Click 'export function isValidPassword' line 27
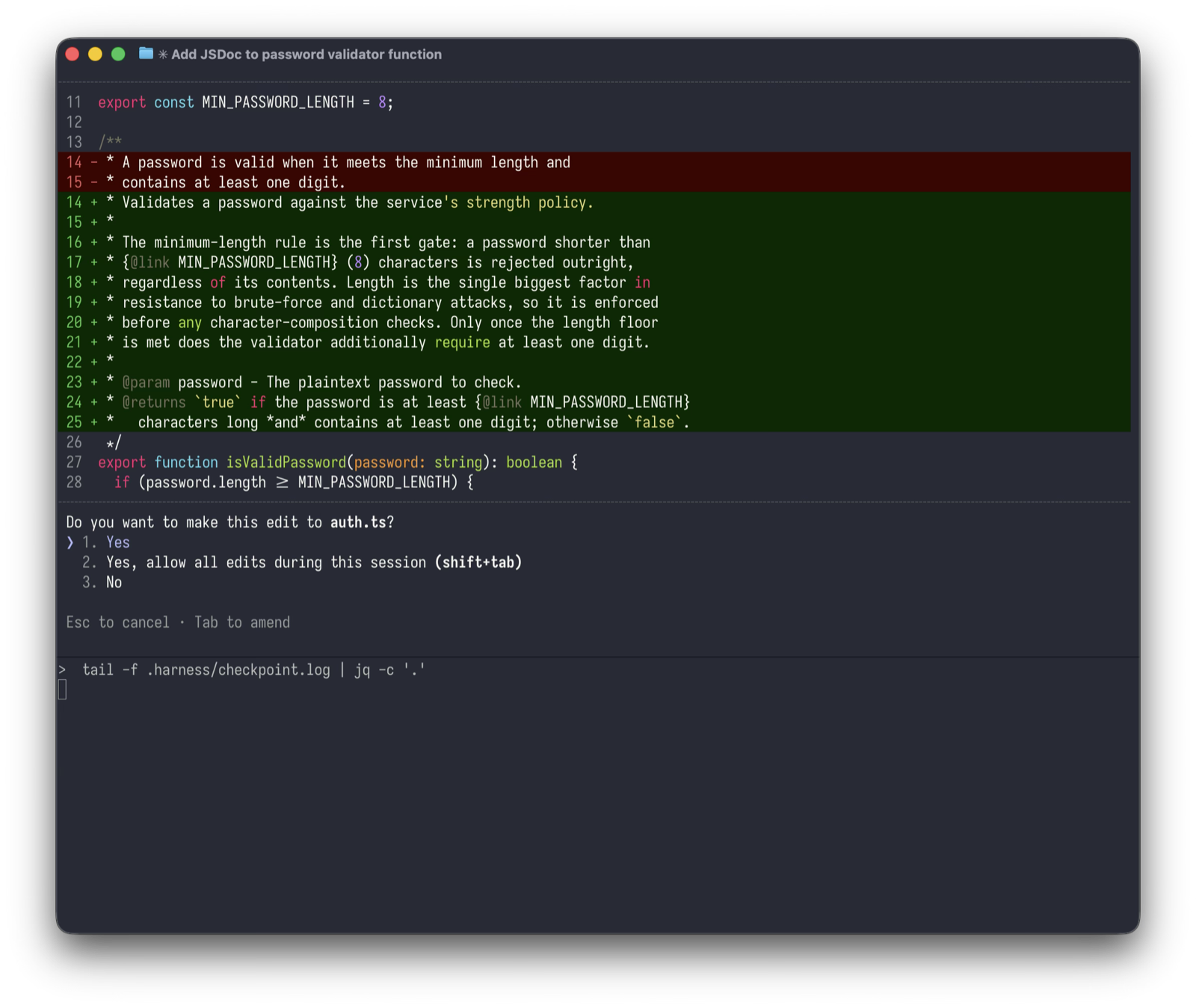This screenshot has height=1008, width=1196. (338, 463)
